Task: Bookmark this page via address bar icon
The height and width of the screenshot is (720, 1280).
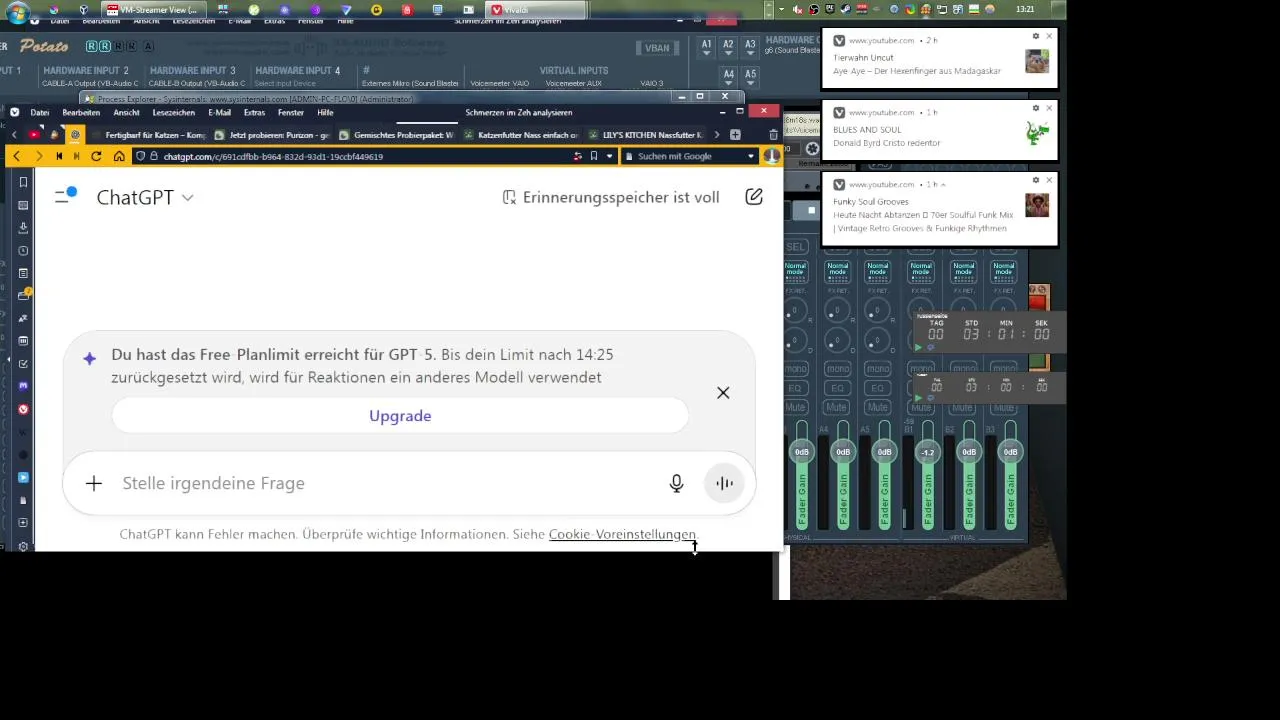Action: click(594, 156)
